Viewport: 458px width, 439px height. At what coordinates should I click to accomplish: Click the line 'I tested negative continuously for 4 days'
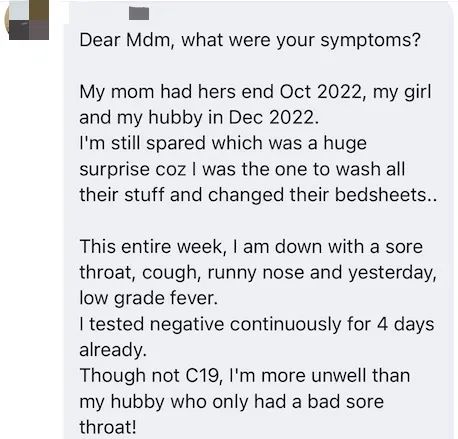(x=257, y=324)
